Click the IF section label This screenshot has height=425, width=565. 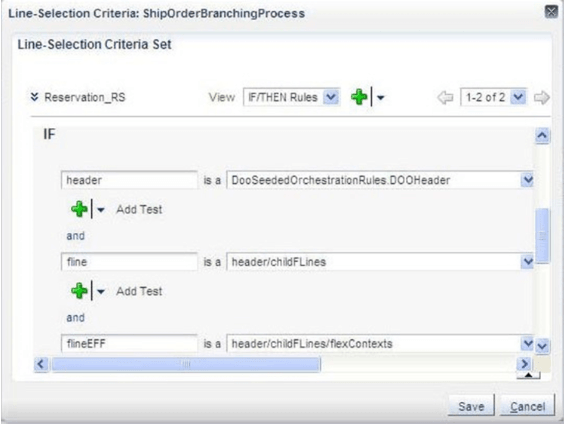click(x=49, y=134)
